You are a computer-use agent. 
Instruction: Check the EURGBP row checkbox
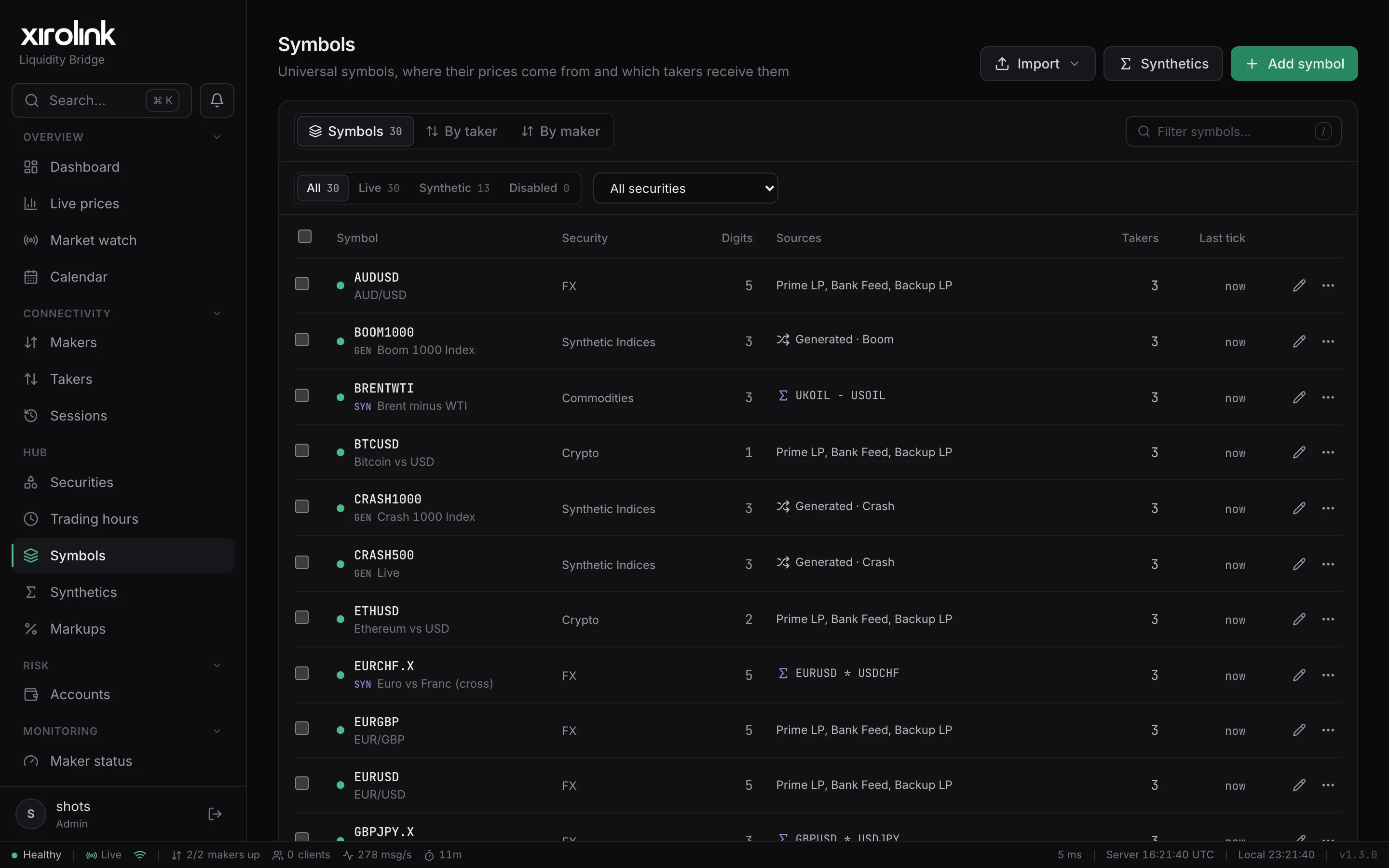[x=302, y=729]
